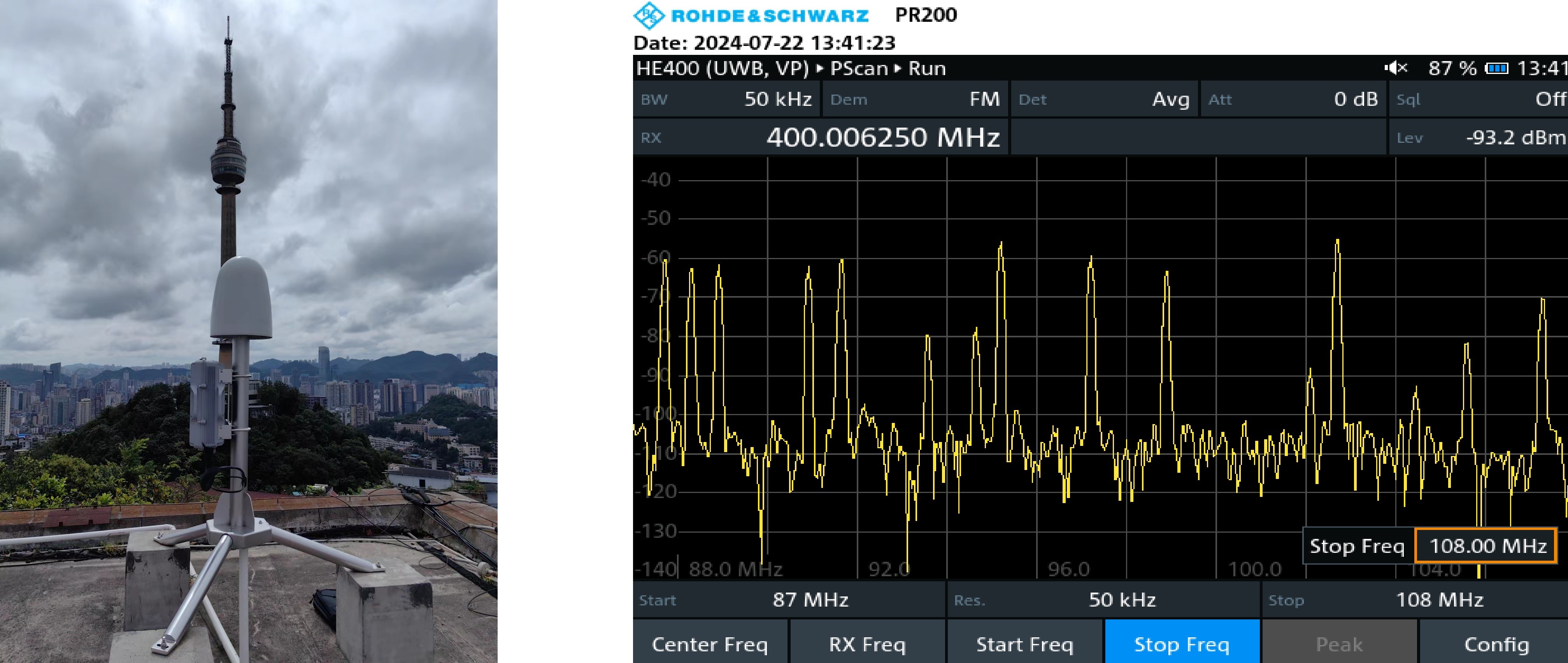Click the battery status icon

point(1497,68)
